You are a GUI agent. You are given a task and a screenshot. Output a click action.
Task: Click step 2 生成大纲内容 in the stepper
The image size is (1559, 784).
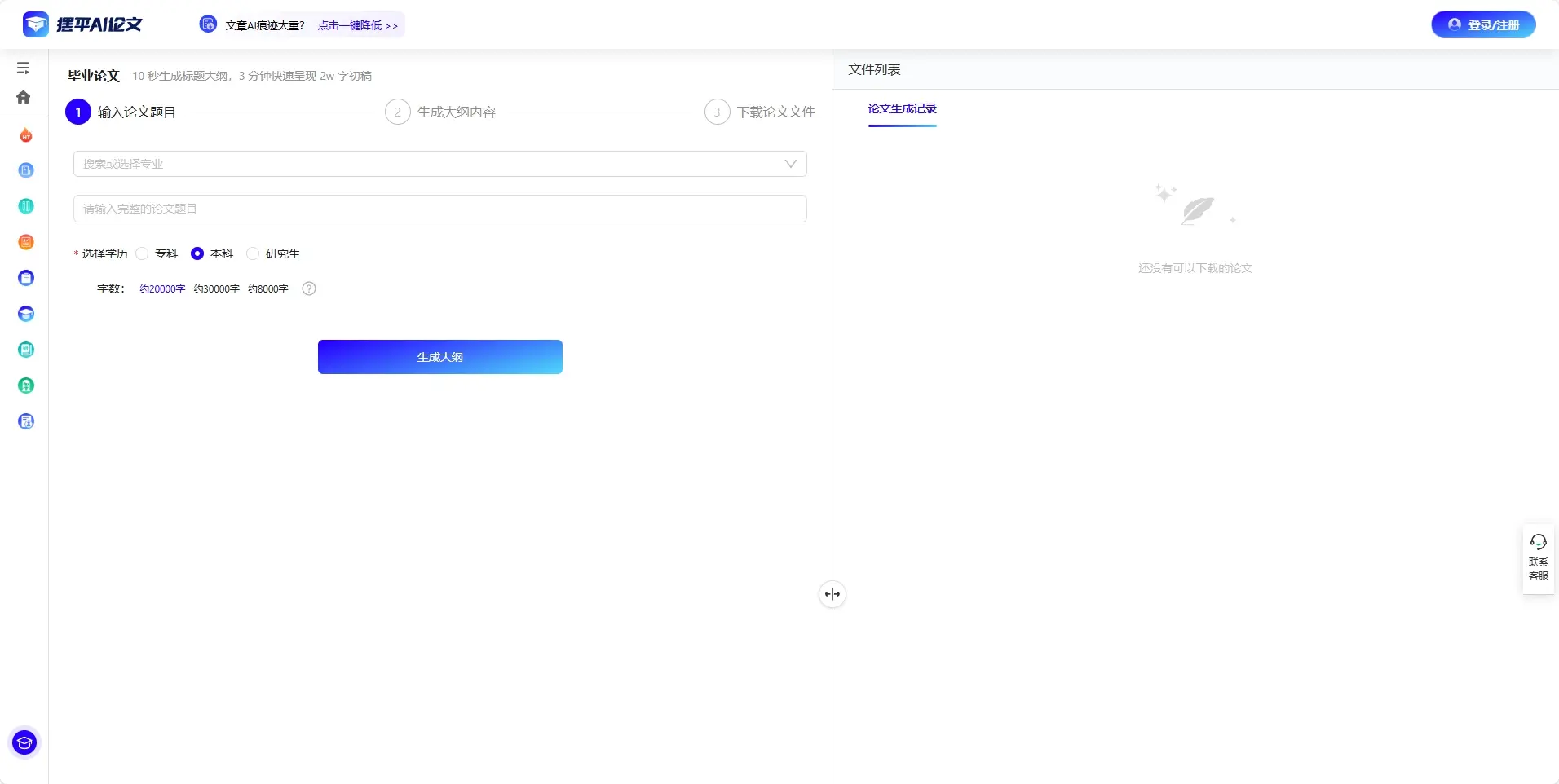440,112
